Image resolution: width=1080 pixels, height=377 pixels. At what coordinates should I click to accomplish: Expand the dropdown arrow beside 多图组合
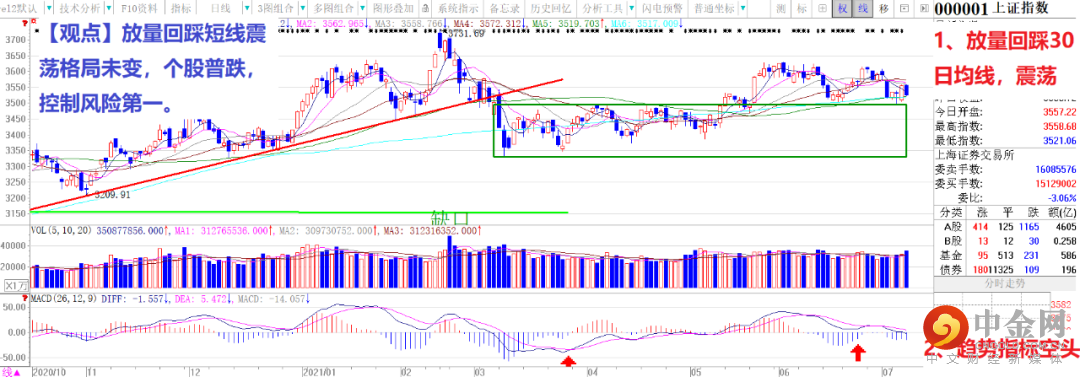pos(362,8)
